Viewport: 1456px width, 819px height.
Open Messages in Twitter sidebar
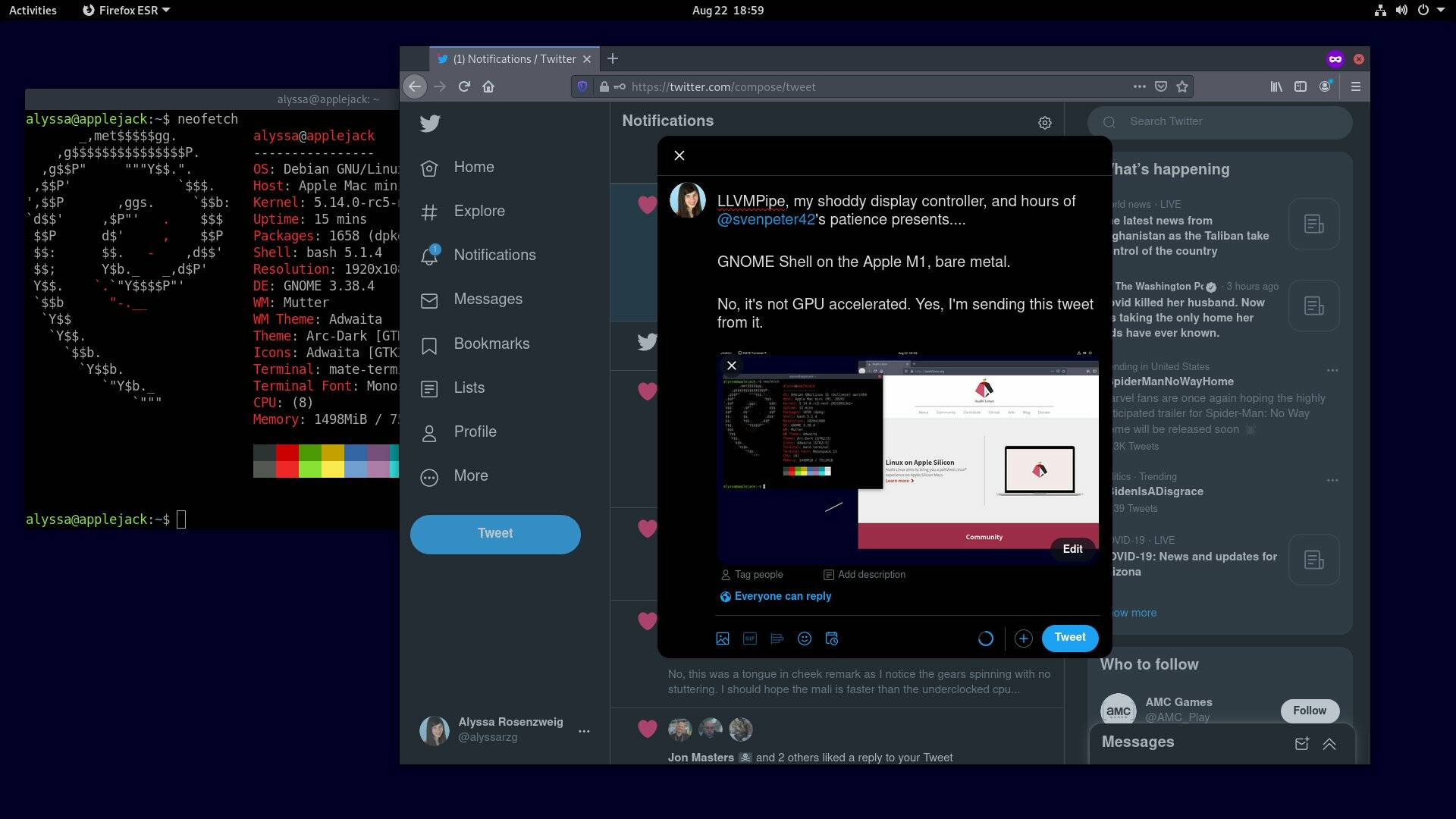tap(488, 298)
